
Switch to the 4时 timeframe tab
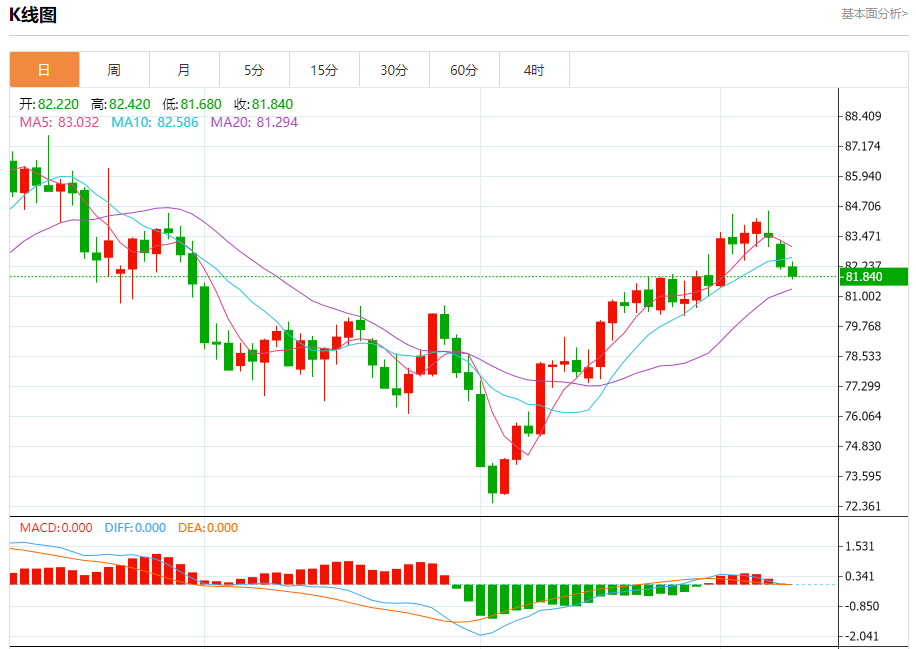tap(534, 70)
